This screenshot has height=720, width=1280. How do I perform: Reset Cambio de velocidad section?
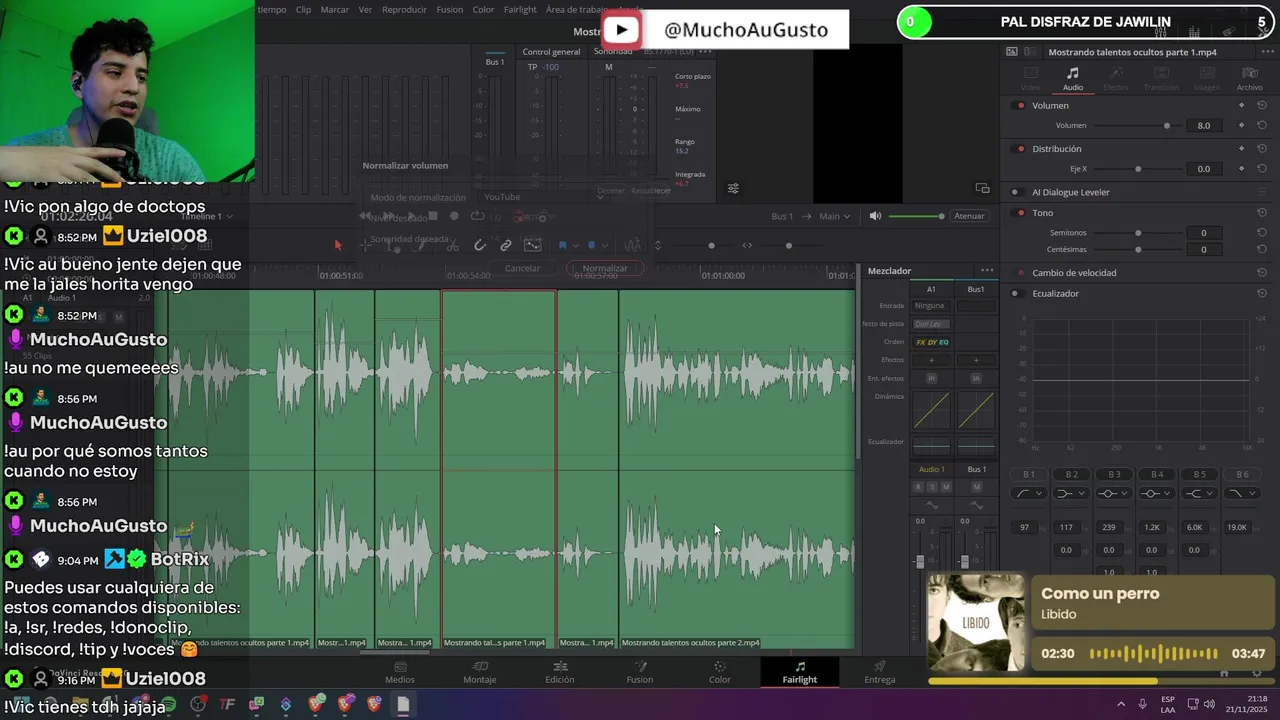[x=1262, y=273]
